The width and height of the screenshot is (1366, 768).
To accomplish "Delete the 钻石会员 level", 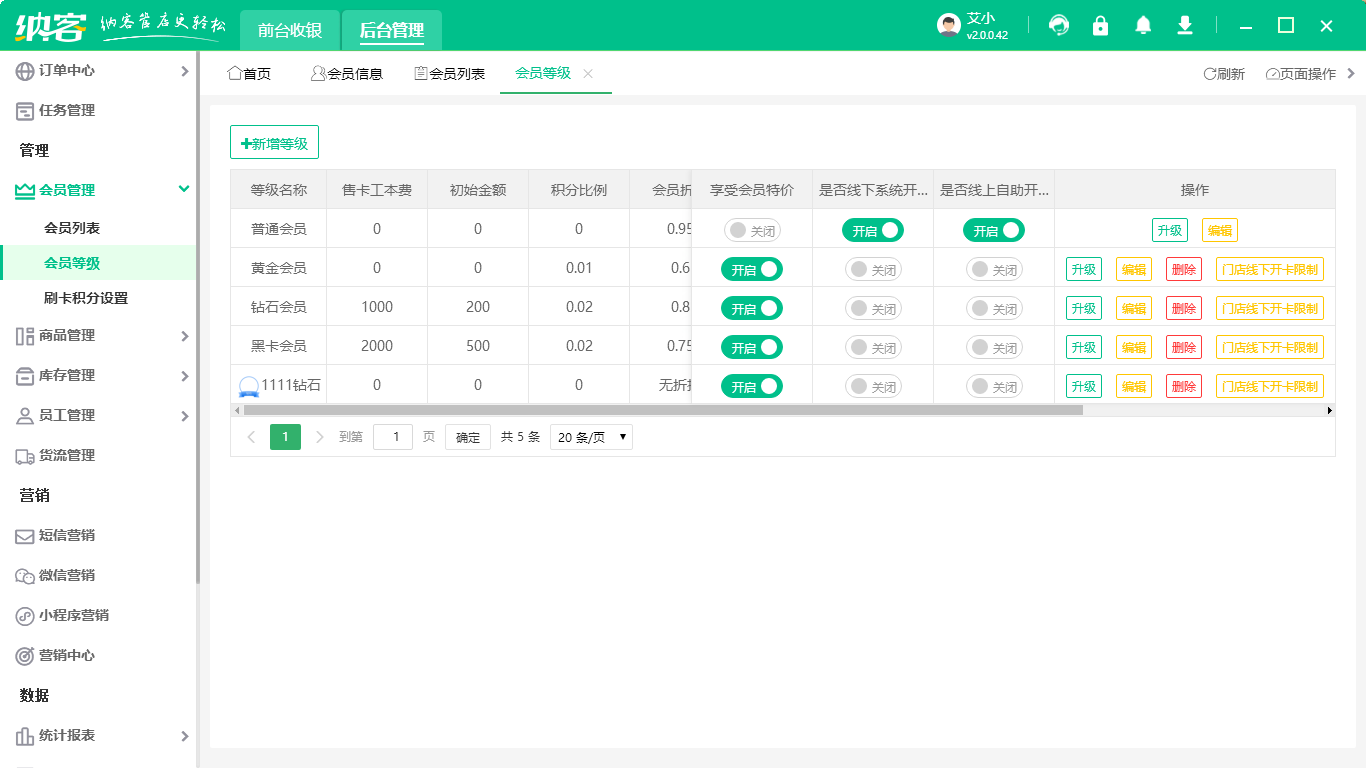I will pos(1183,309).
